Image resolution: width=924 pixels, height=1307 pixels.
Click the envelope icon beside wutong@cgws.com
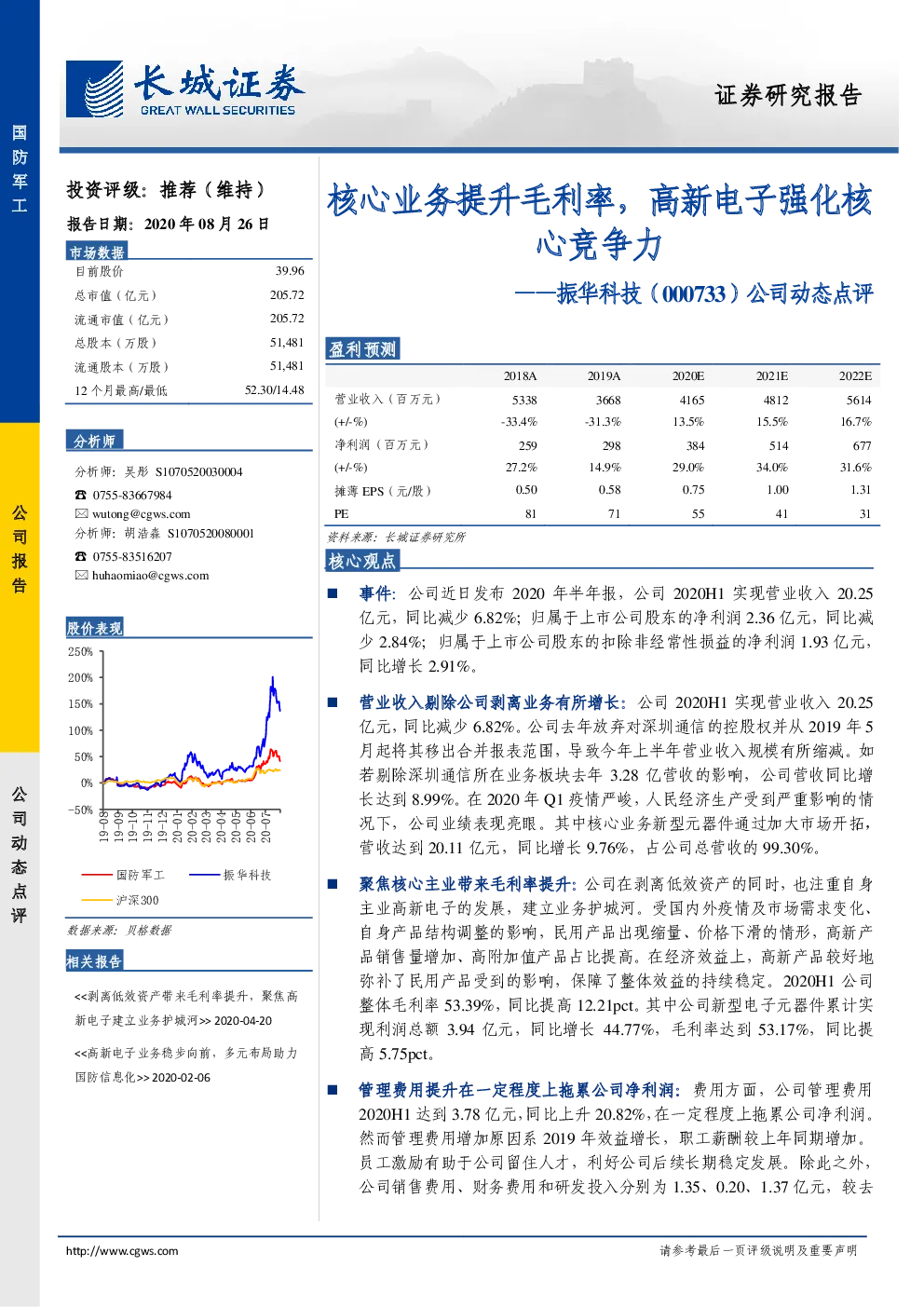pos(81,513)
